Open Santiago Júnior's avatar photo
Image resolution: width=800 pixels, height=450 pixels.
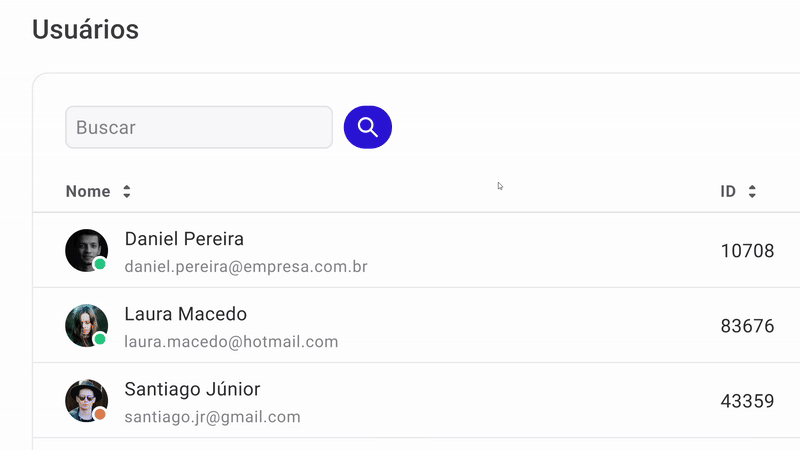coord(86,401)
